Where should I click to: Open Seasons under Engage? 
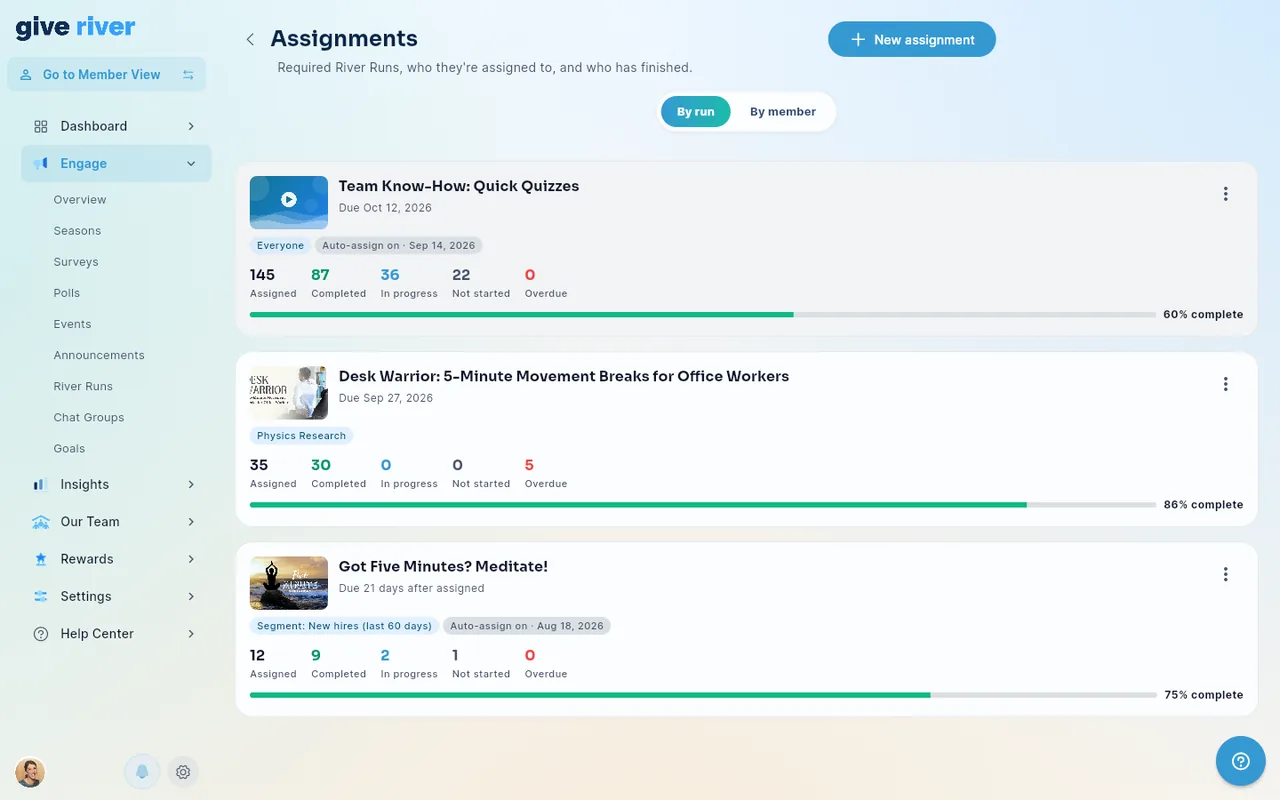tap(77, 231)
